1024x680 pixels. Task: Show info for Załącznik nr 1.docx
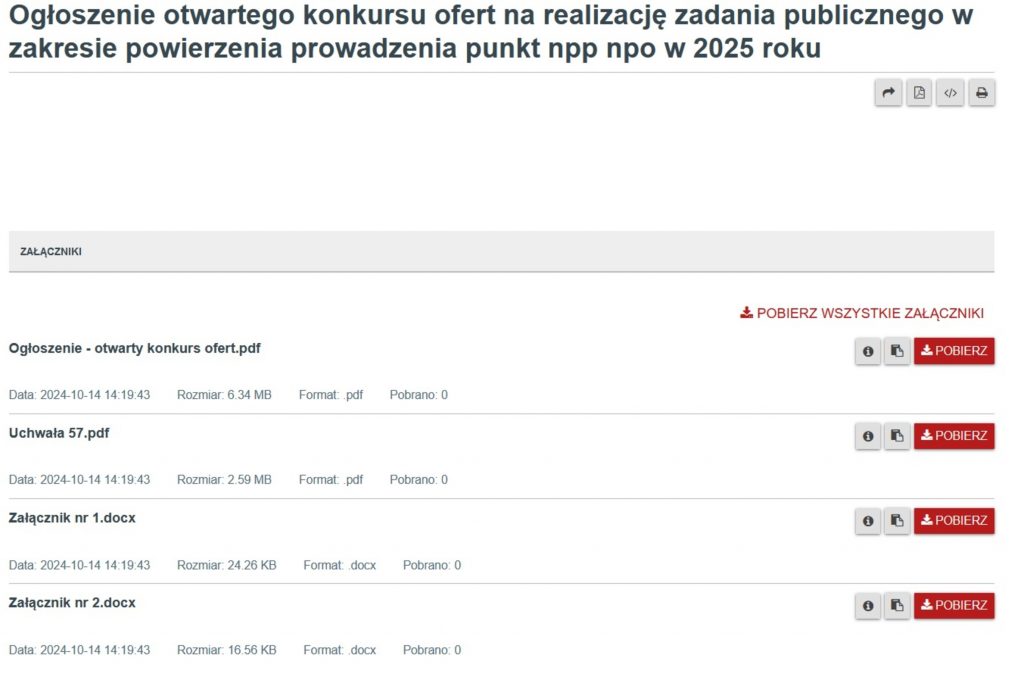click(x=868, y=521)
